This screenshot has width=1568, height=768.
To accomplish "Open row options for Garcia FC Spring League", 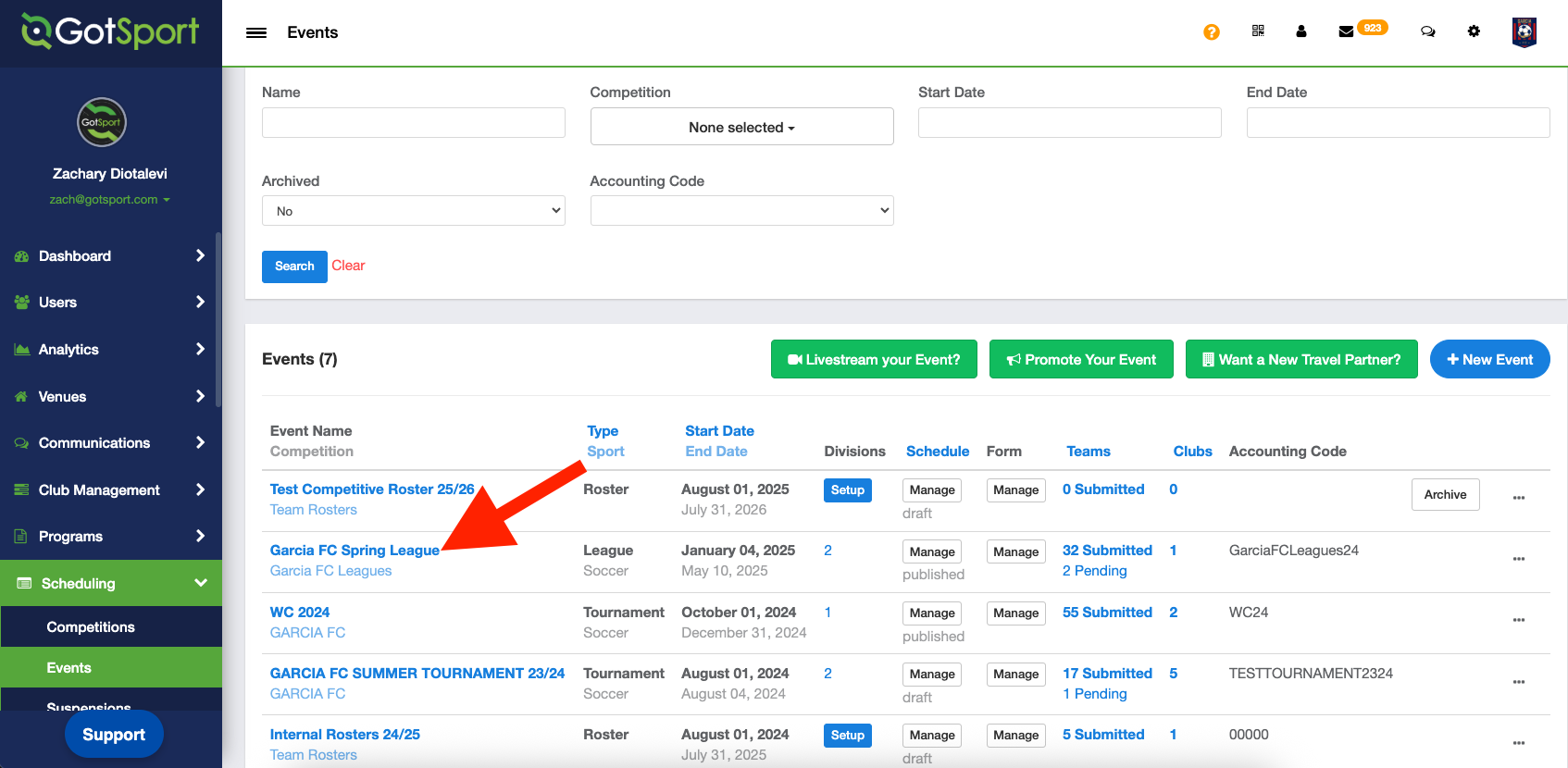I will (x=1519, y=559).
